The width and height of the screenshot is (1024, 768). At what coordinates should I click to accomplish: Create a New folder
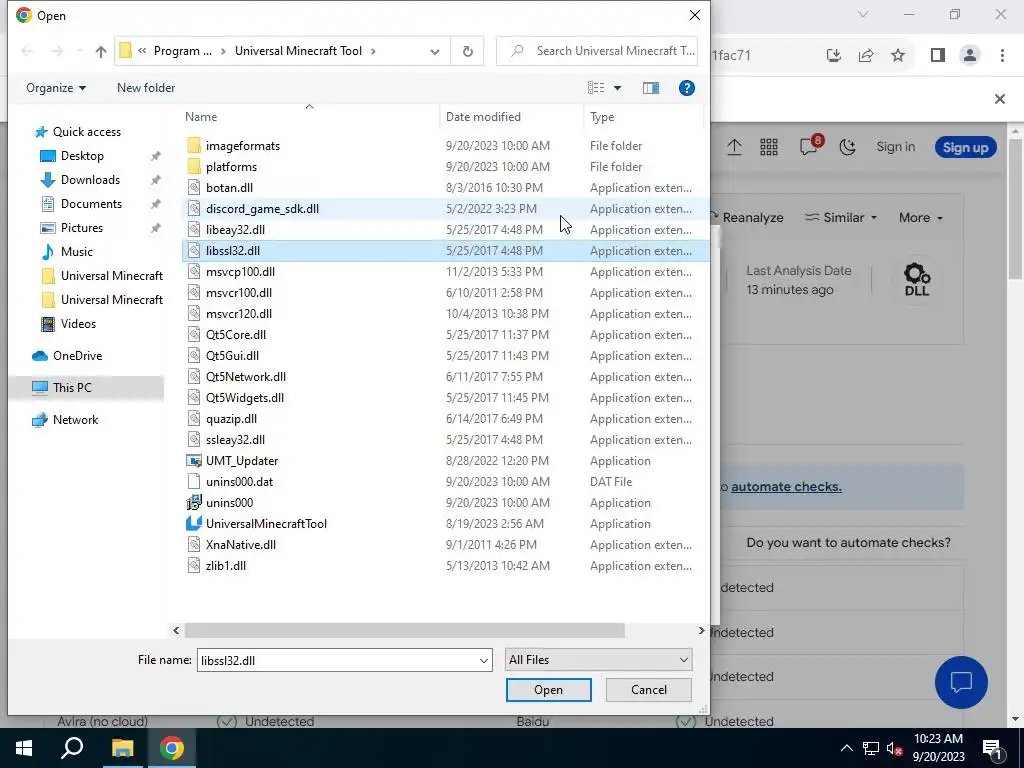[146, 88]
